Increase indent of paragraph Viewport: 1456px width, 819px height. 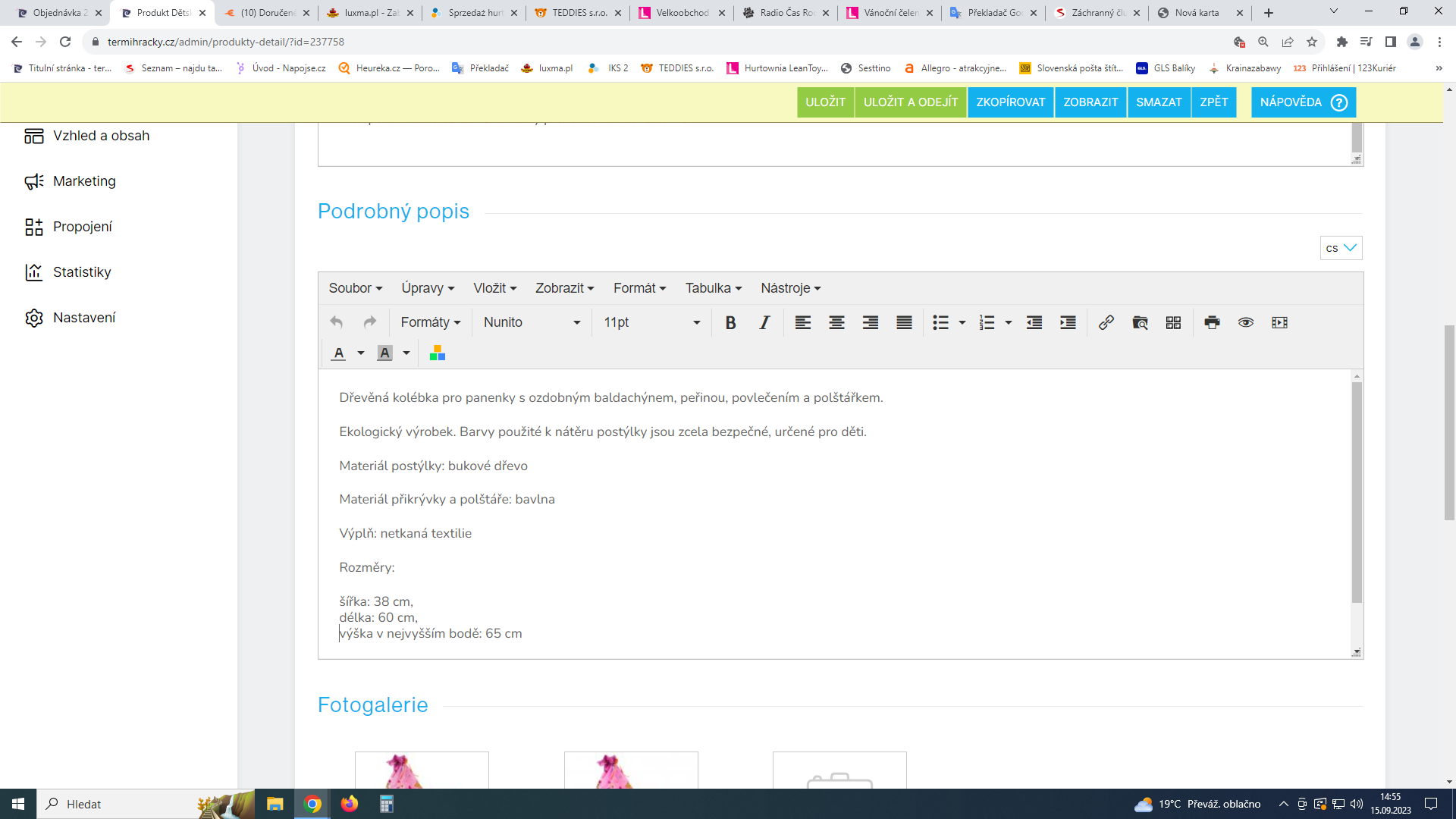(x=1068, y=322)
